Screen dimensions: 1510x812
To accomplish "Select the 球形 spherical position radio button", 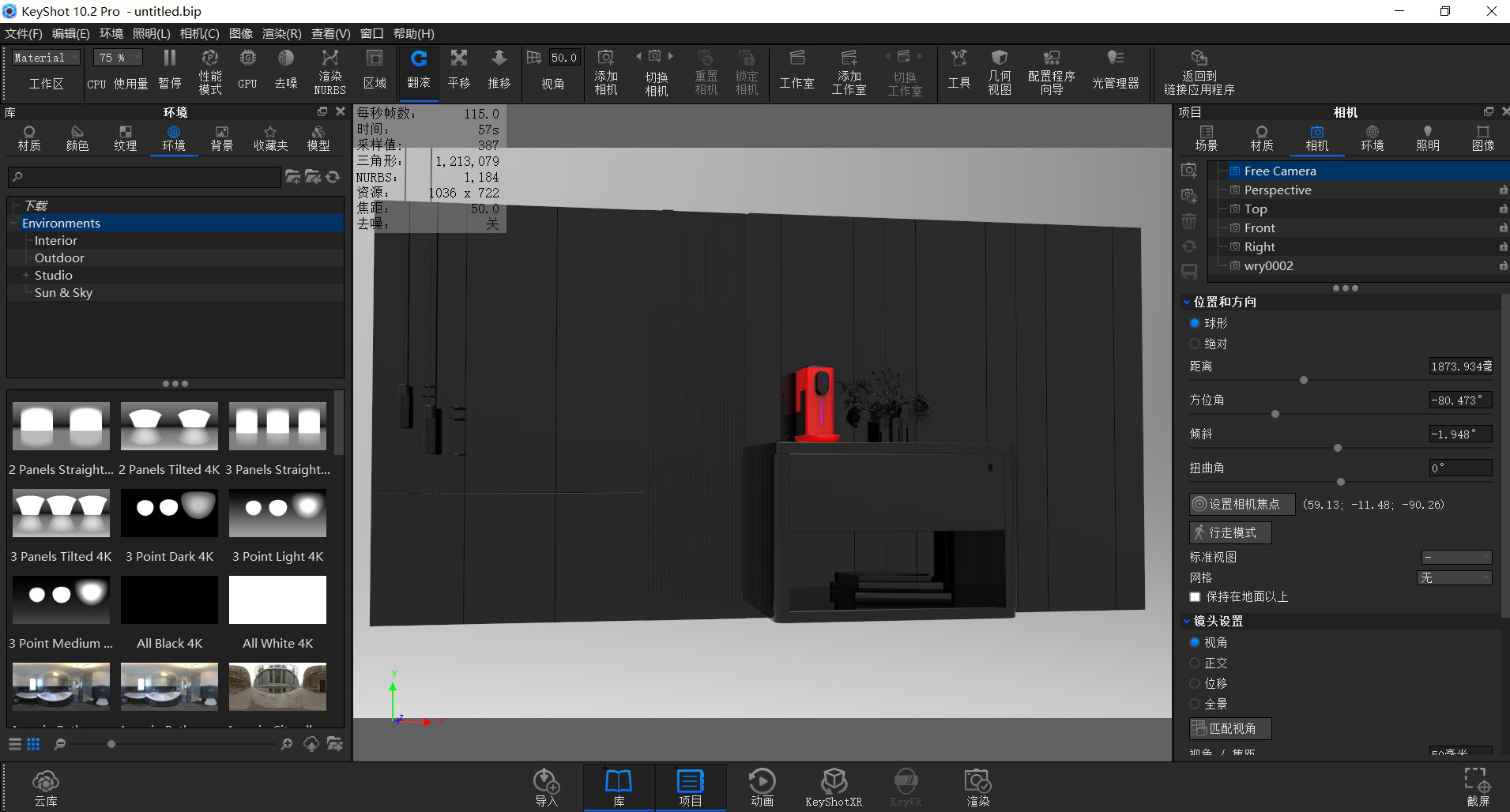I will (1196, 322).
